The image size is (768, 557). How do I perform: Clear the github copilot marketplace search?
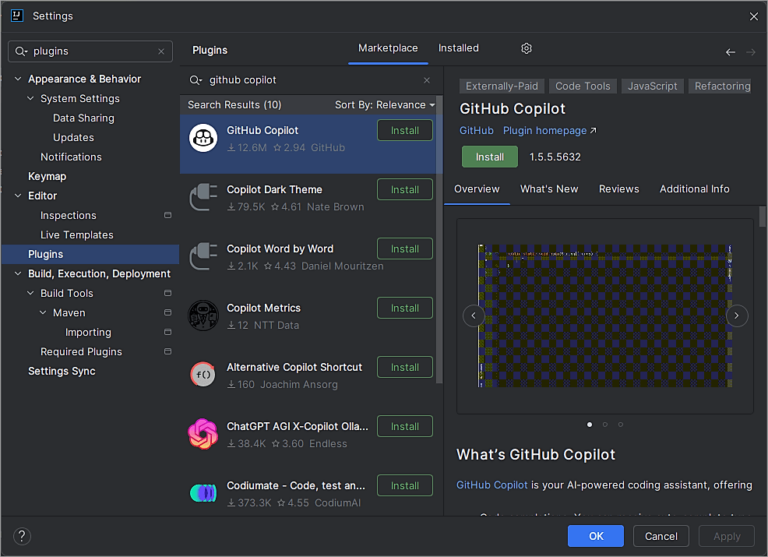(427, 80)
